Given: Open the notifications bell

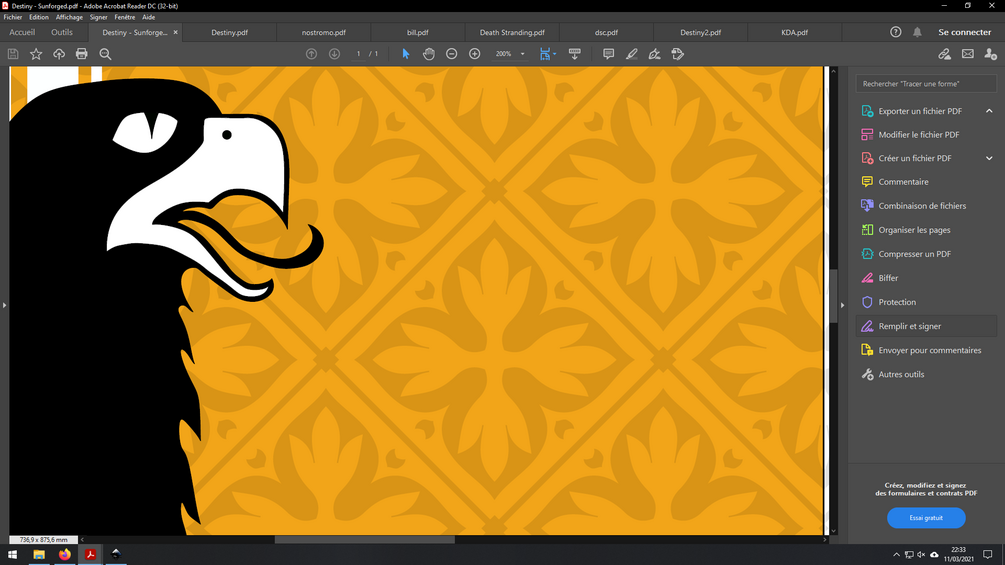Looking at the screenshot, I should click(x=917, y=32).
